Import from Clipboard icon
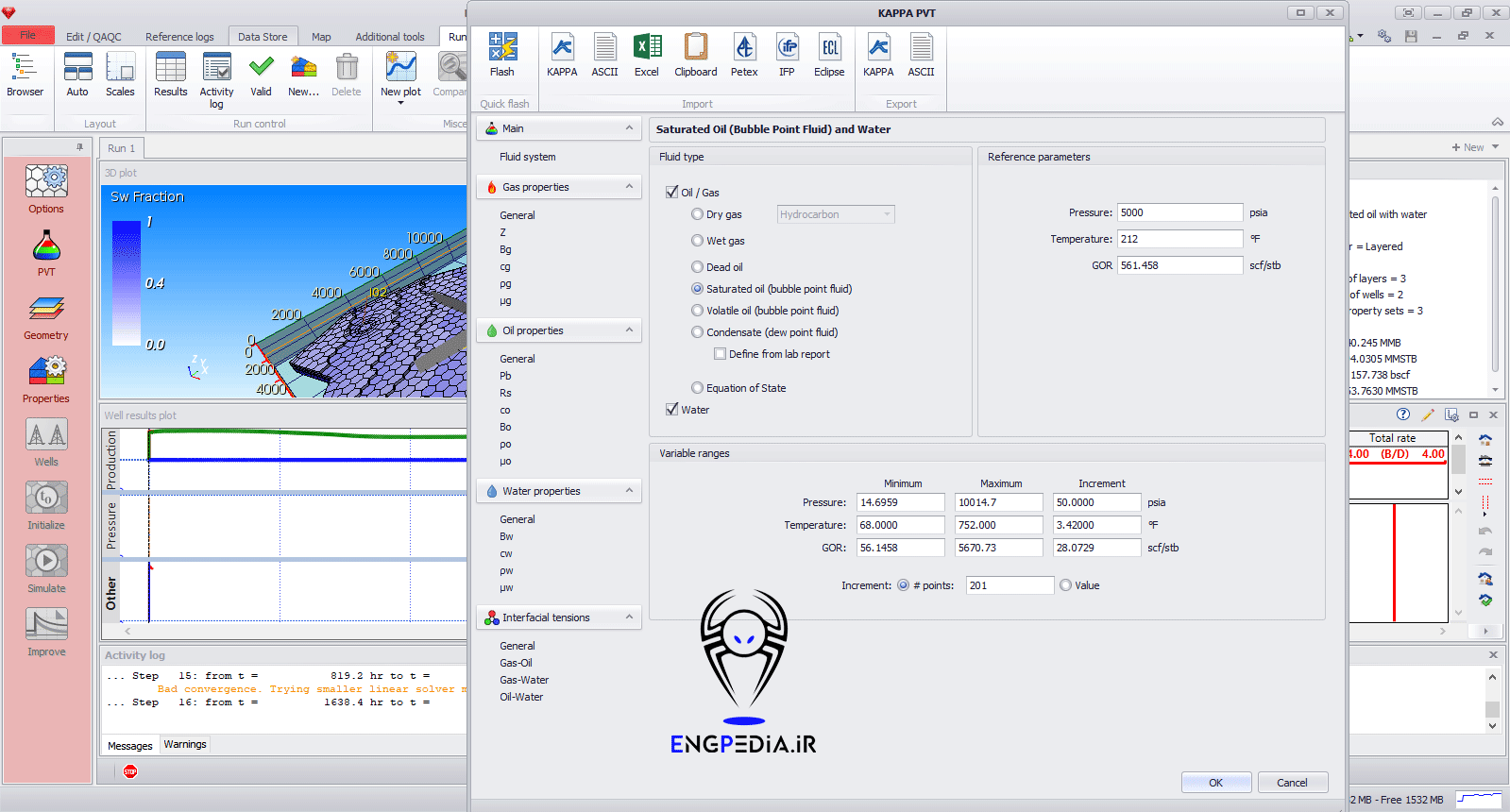 pyautogui.click(x=696, y=55)
